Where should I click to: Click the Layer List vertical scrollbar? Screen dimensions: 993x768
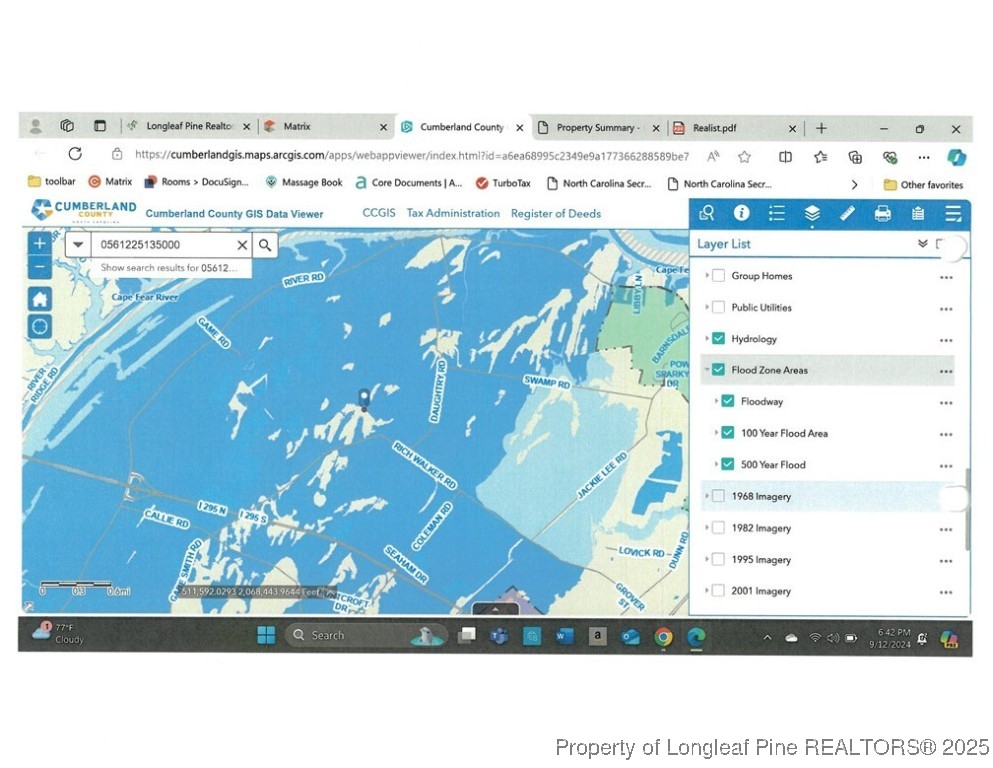(967, 510)
